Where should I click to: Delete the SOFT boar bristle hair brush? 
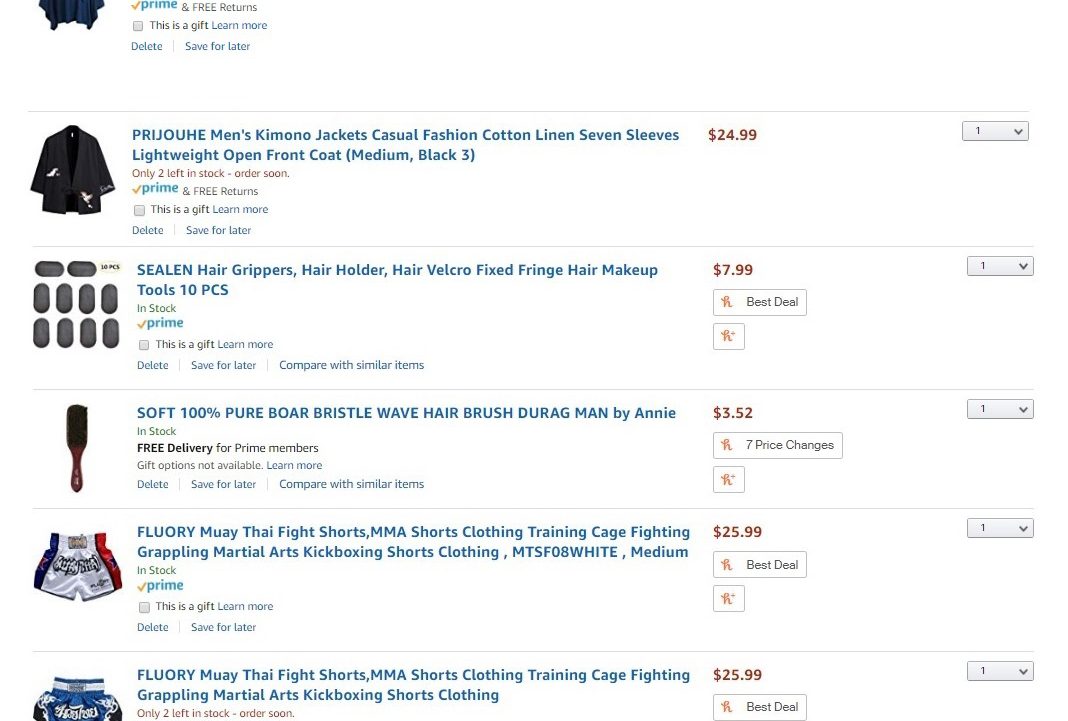point(153,484)
